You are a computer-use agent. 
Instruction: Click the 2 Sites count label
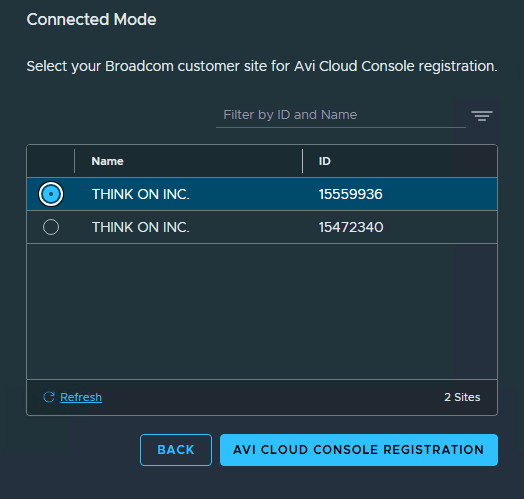(x=462, y=397)
